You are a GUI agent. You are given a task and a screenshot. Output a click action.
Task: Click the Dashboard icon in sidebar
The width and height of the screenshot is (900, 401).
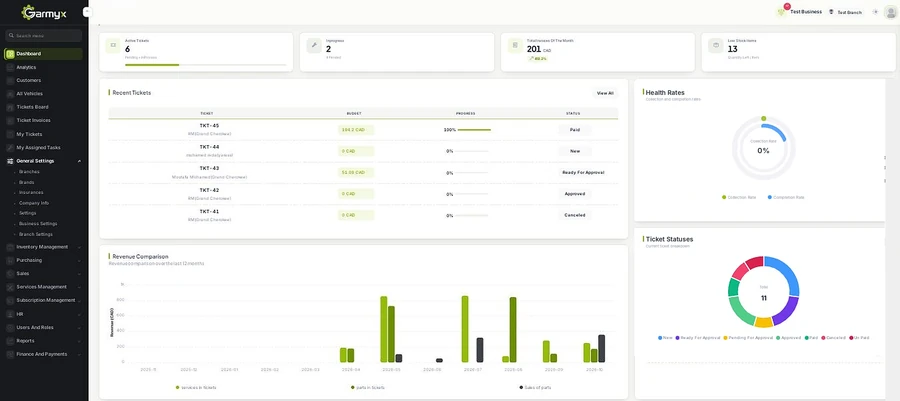coord(10,54)
